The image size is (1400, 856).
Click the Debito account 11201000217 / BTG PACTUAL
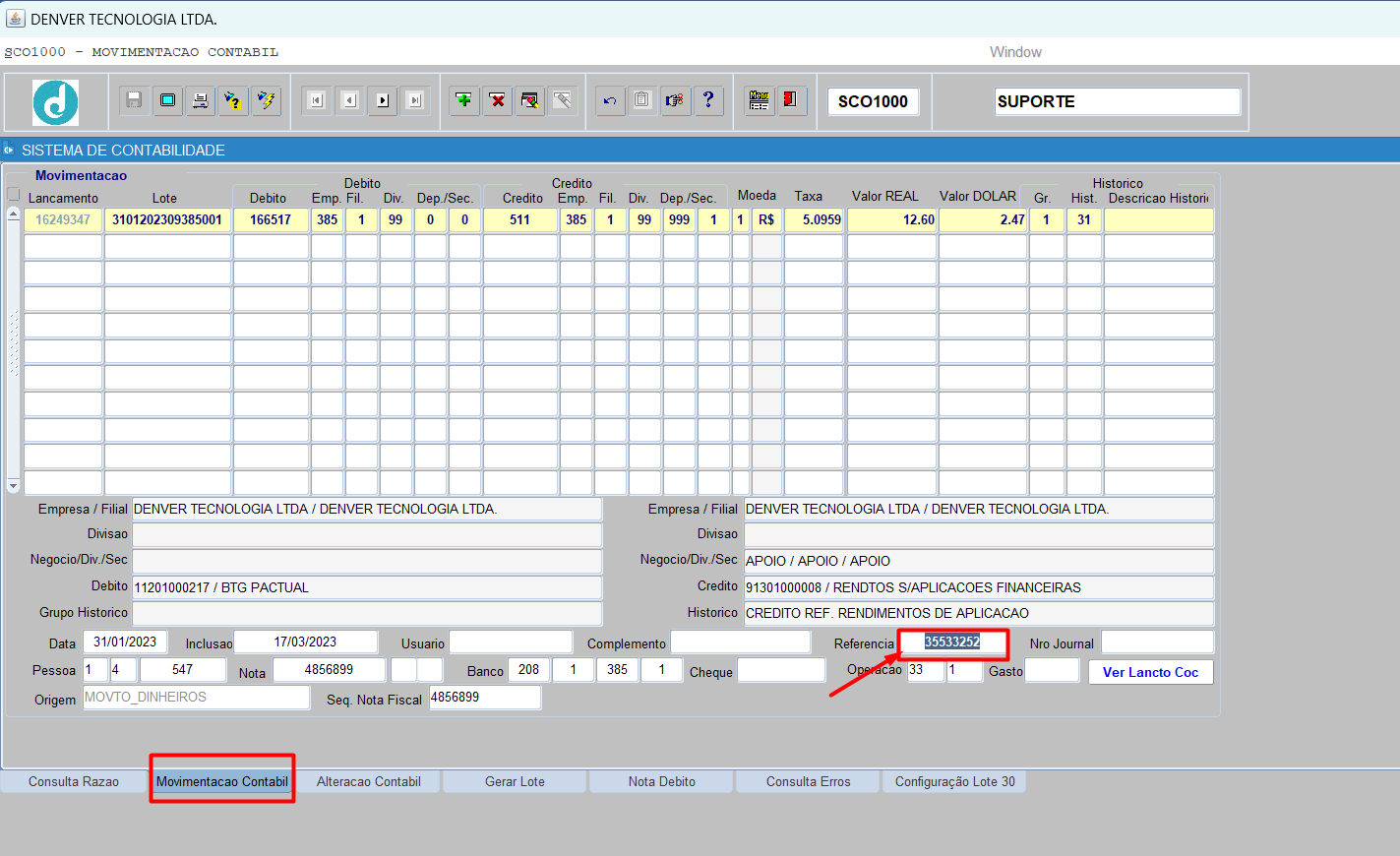pyautogui.click(x=367, y=587)
